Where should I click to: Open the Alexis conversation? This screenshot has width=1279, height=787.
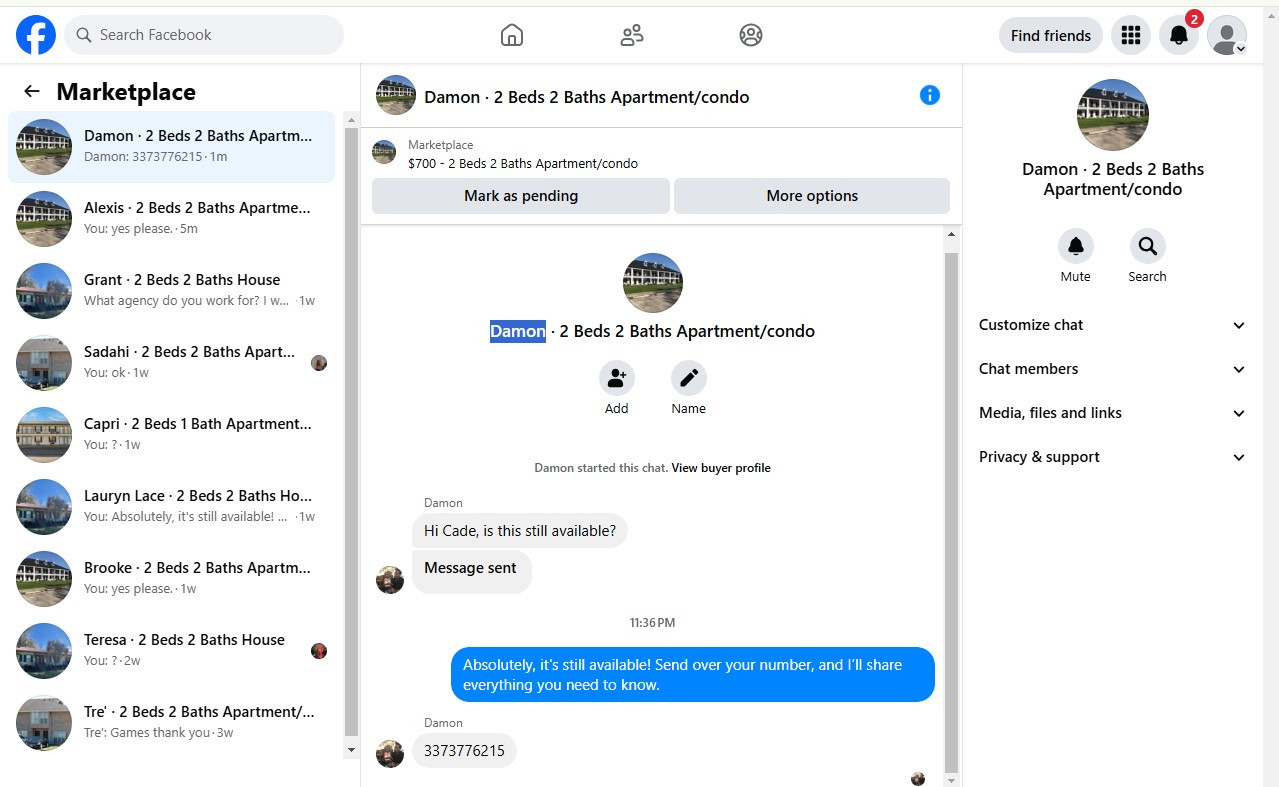(x=171, y=219)
